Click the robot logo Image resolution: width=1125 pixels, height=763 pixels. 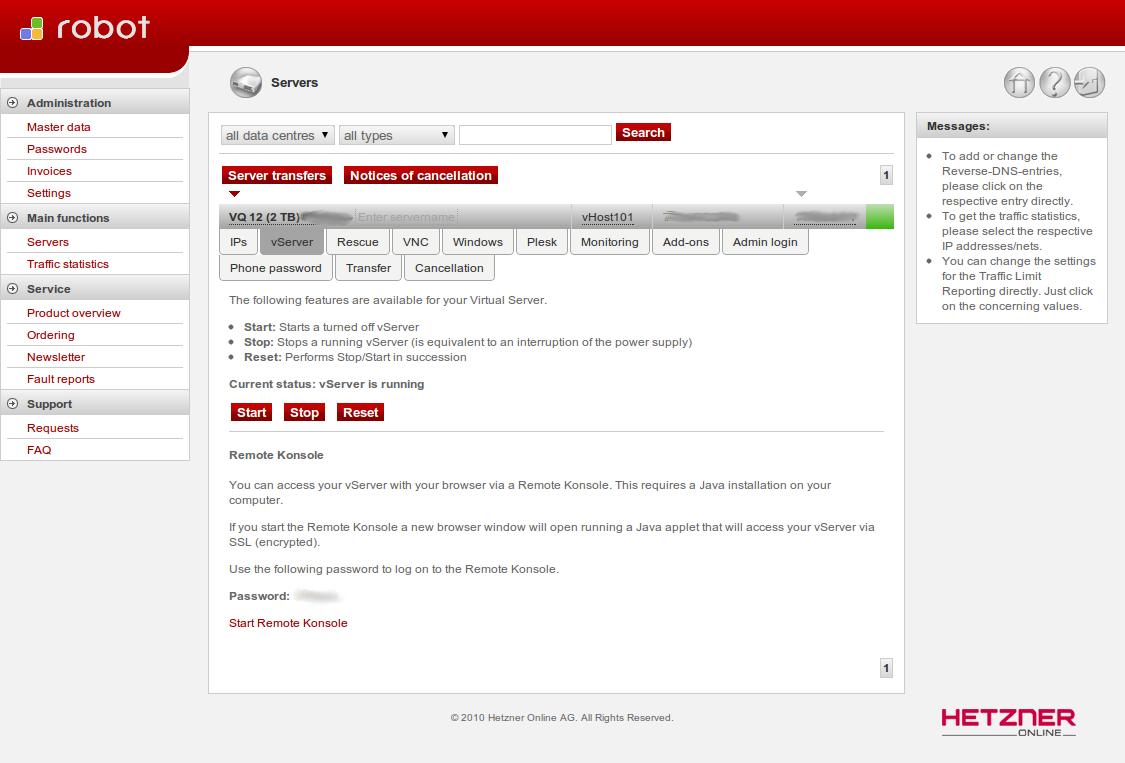pos(85,28)
